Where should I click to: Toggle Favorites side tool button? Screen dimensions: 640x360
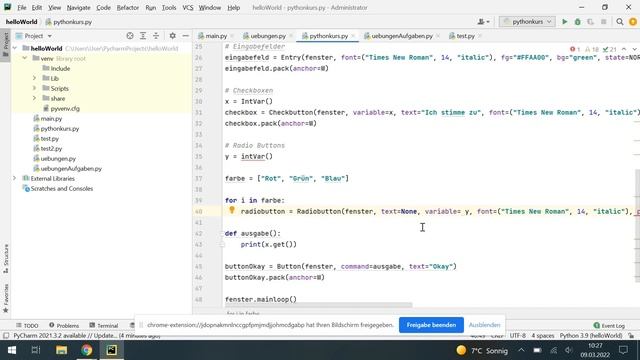pyautogui.click(x=6, y=299)
